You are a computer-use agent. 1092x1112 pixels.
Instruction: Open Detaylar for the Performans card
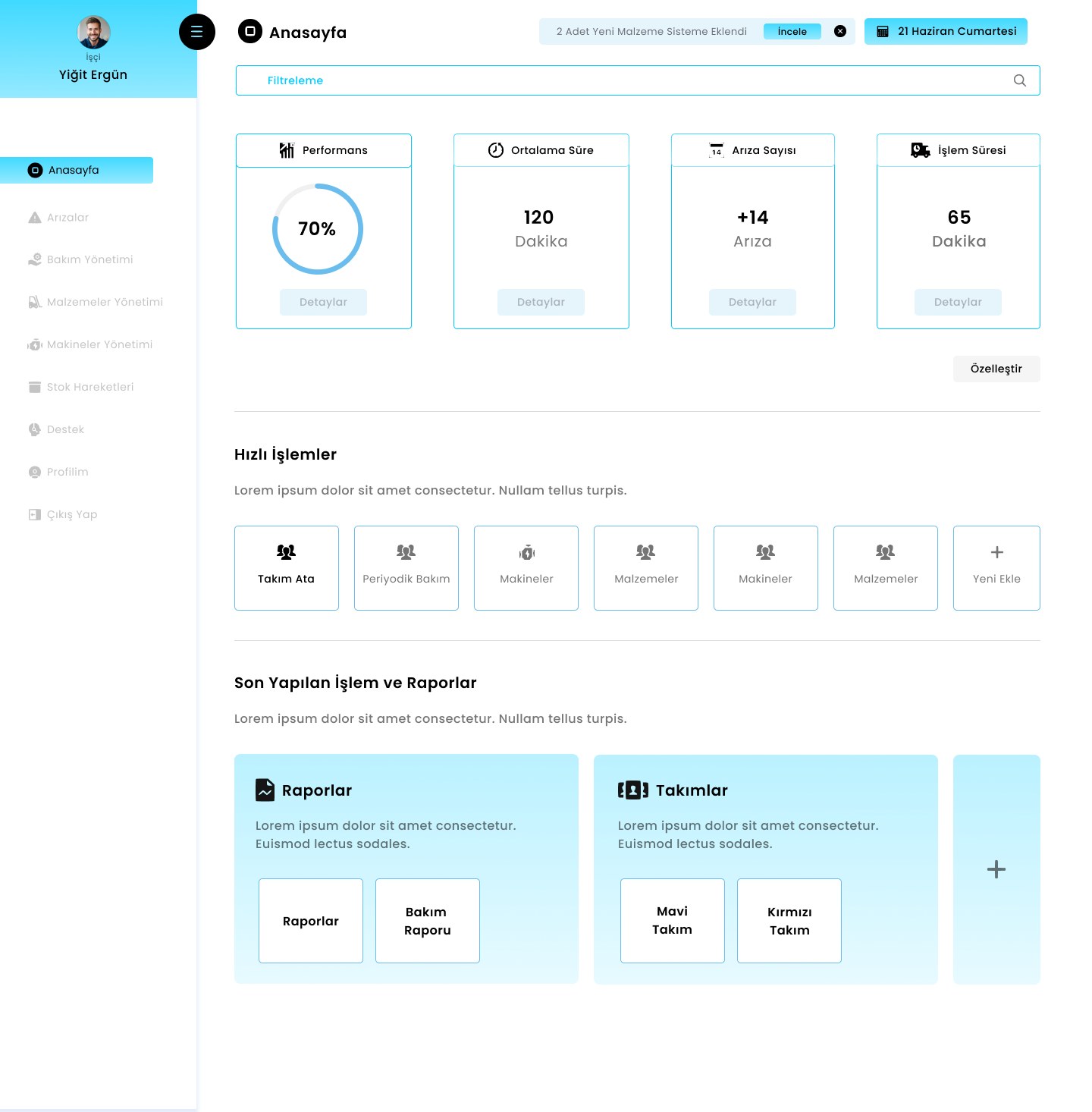point(323,302)
